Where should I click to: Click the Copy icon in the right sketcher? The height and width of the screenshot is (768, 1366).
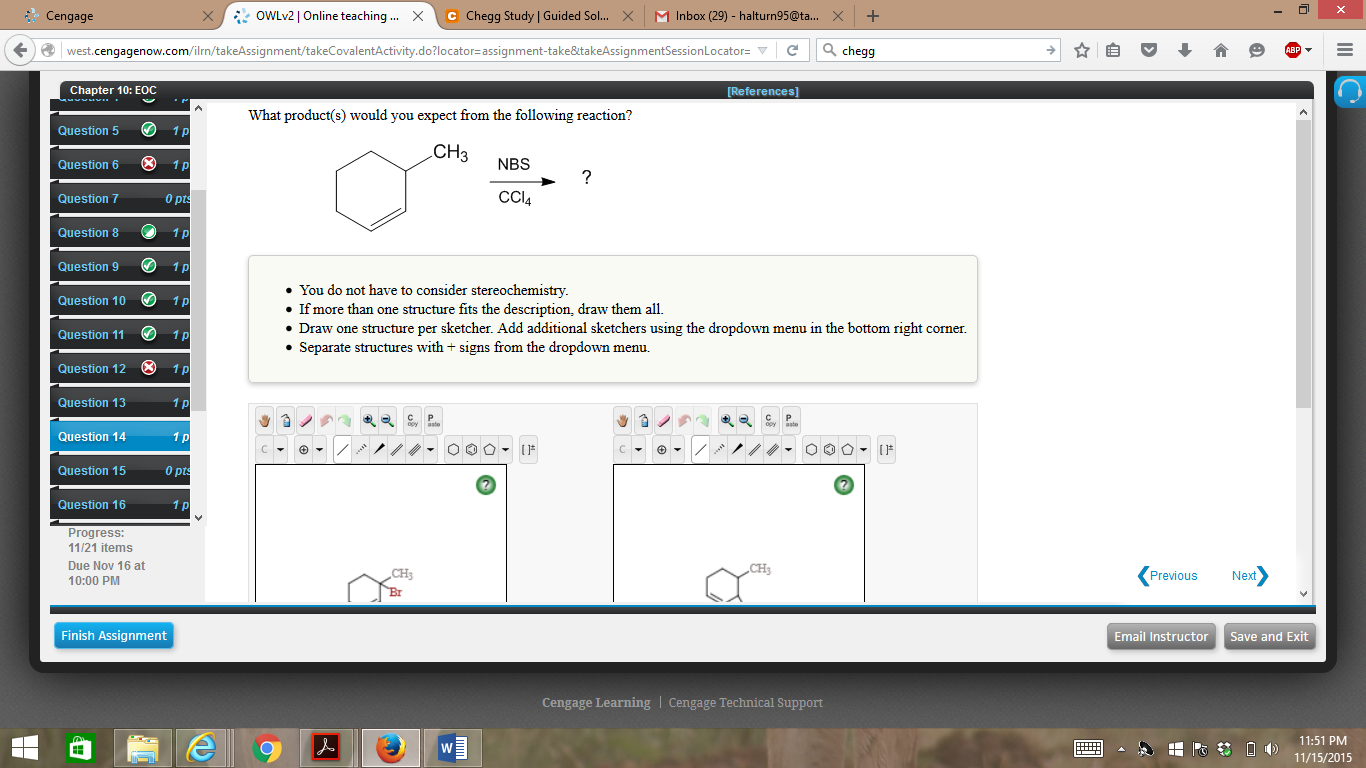(x=770, y=420)
